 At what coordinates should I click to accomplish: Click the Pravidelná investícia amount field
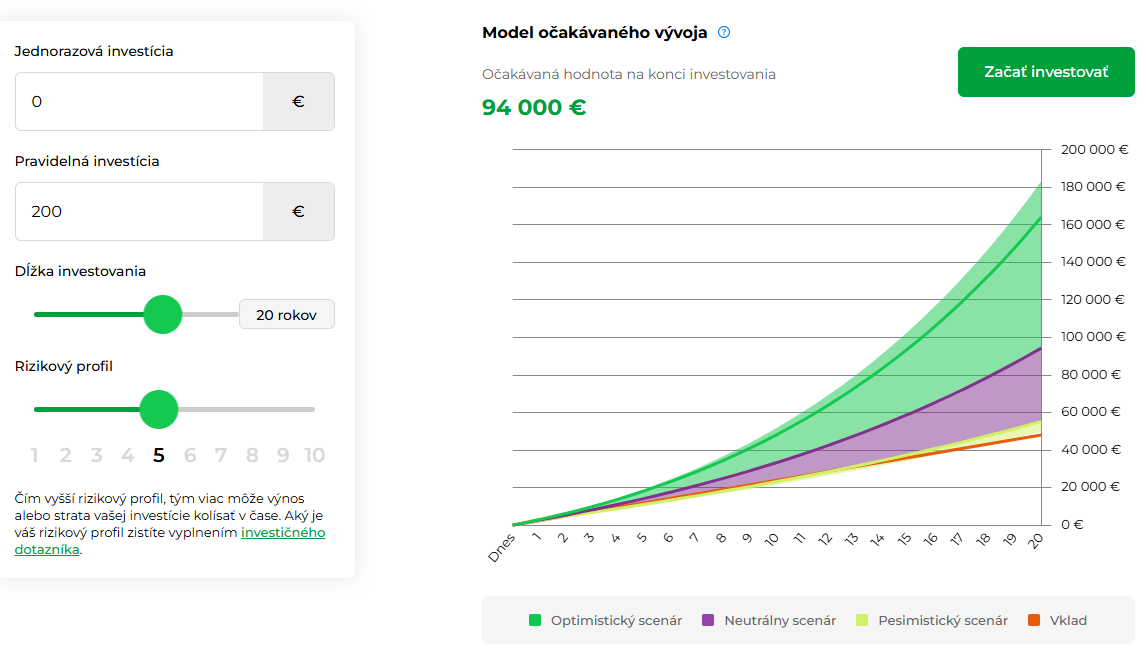tap(139, 211)
